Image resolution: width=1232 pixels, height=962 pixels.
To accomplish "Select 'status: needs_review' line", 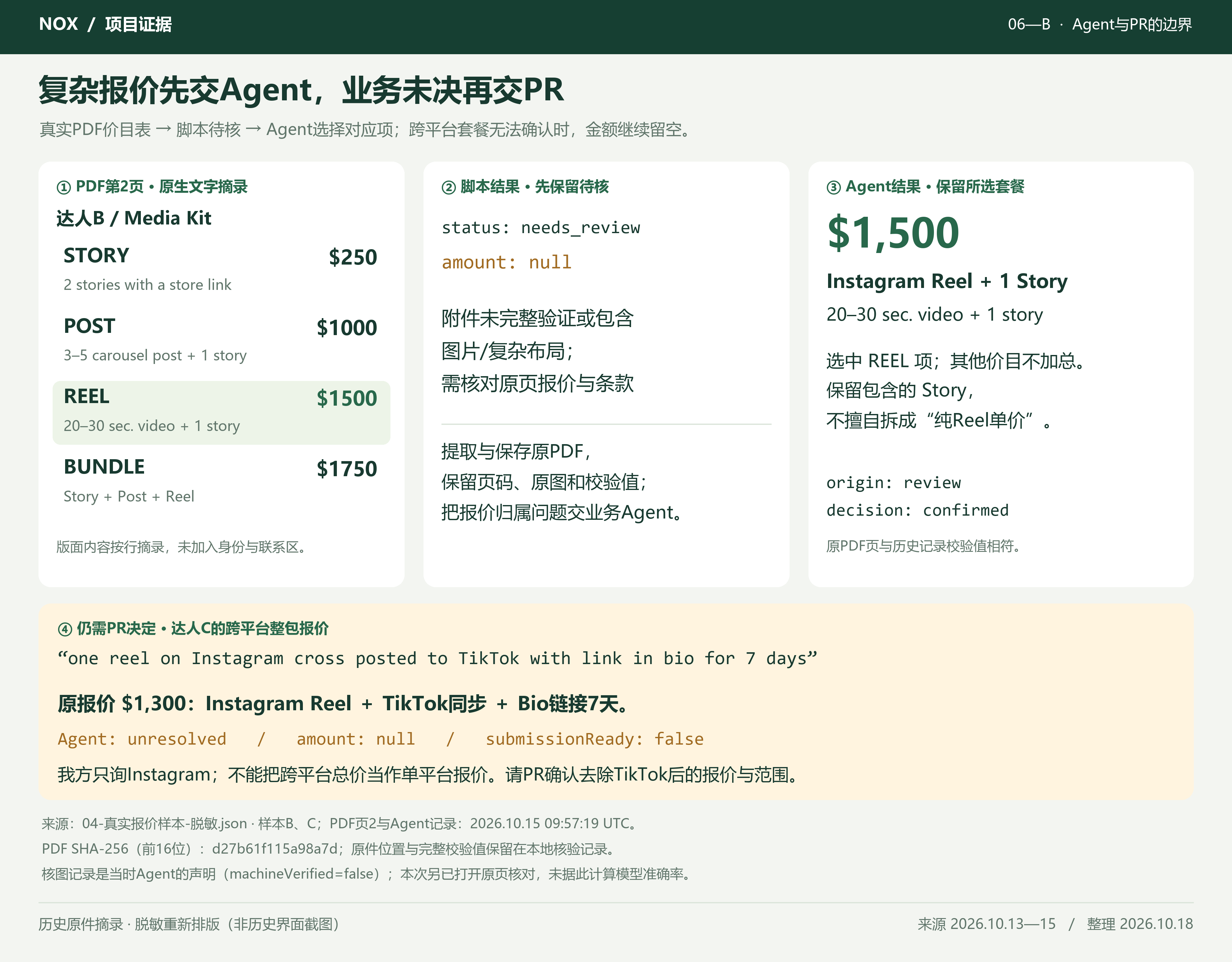I will (x=540, y=228).
